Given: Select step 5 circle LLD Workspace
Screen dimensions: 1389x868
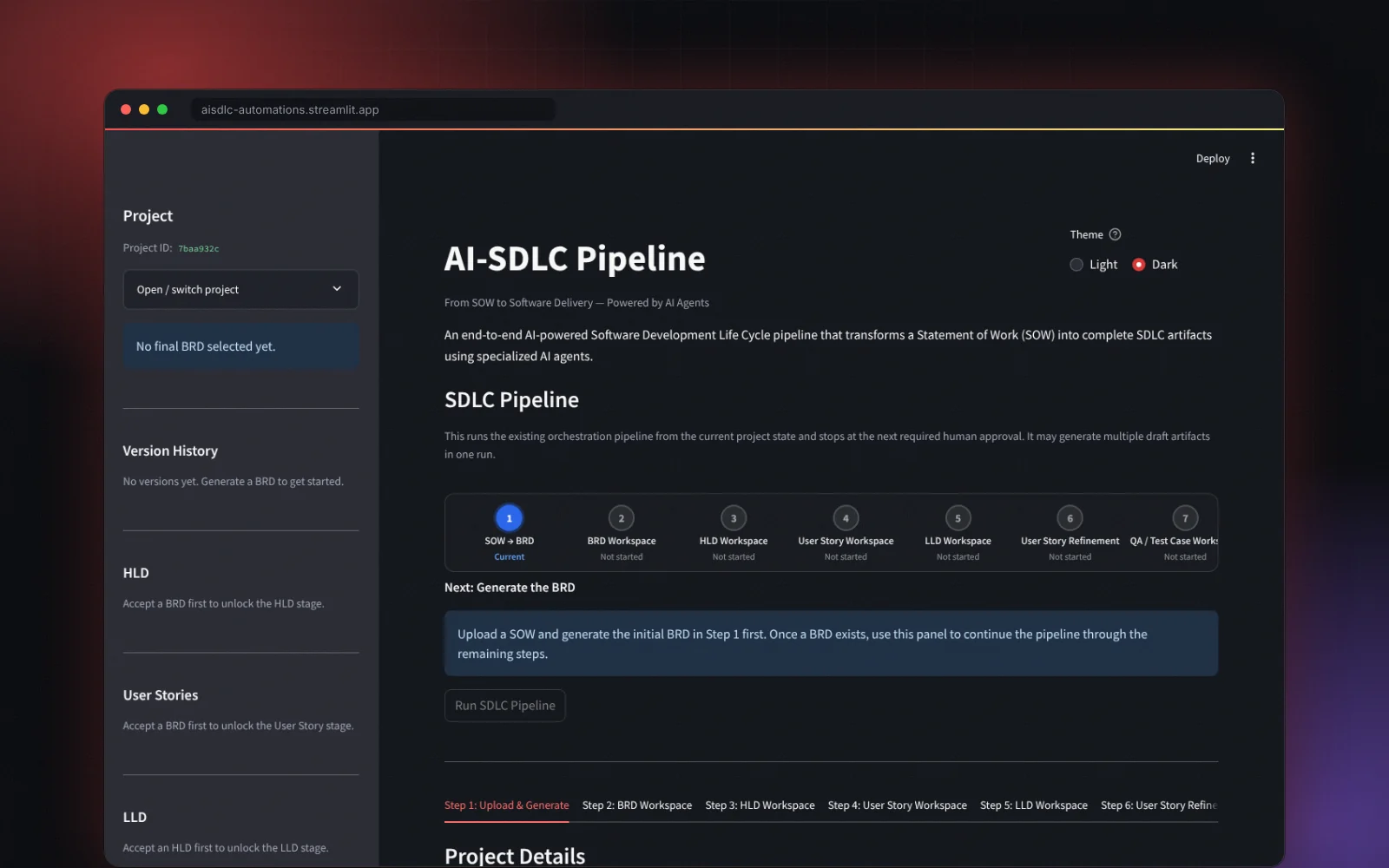Looking at the screenshot, I should point(958,518).
